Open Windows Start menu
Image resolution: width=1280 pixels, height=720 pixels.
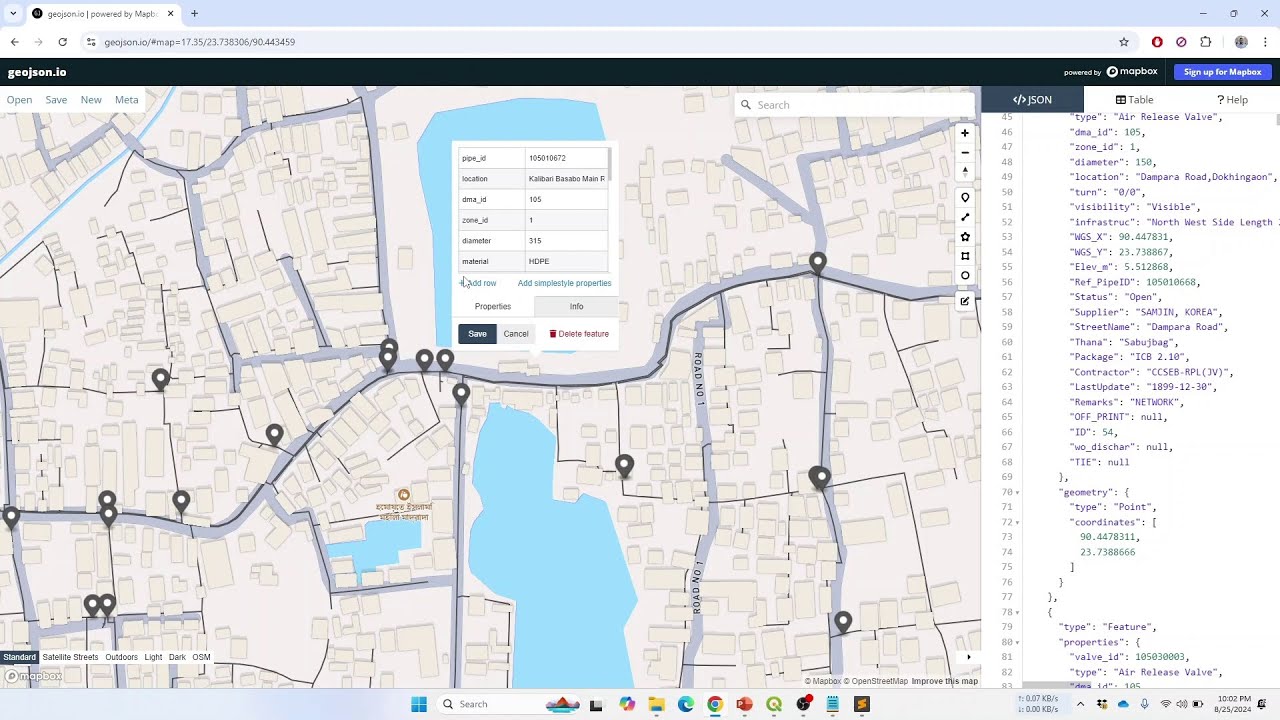pyautogui.click(x=419, y=704)
